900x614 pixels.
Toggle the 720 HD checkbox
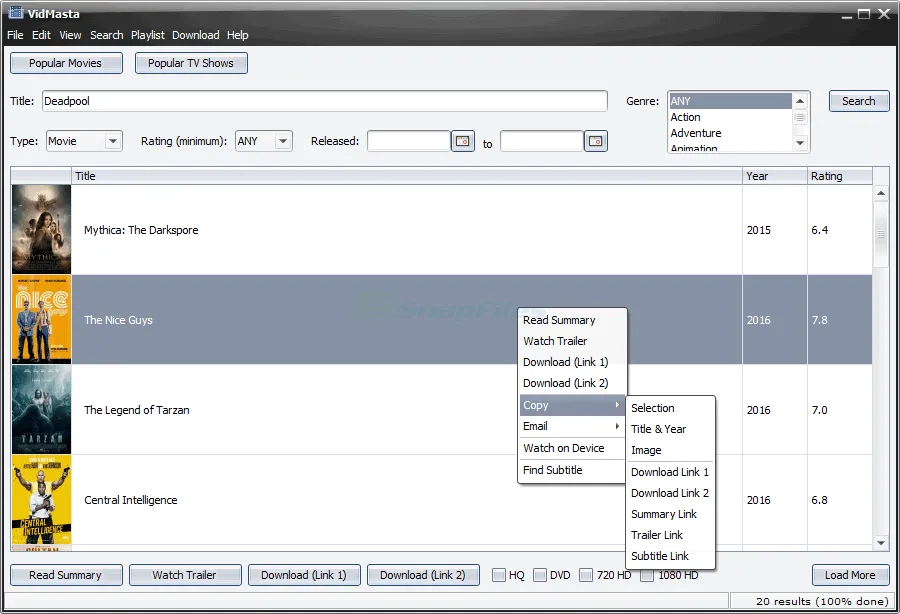click(586, 575)
